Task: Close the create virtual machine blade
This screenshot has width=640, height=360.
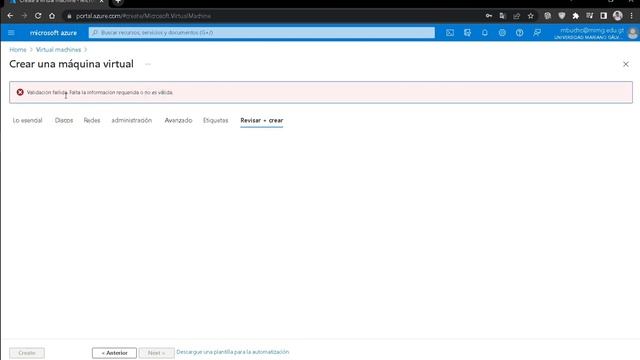Action: tap(625, 64)
